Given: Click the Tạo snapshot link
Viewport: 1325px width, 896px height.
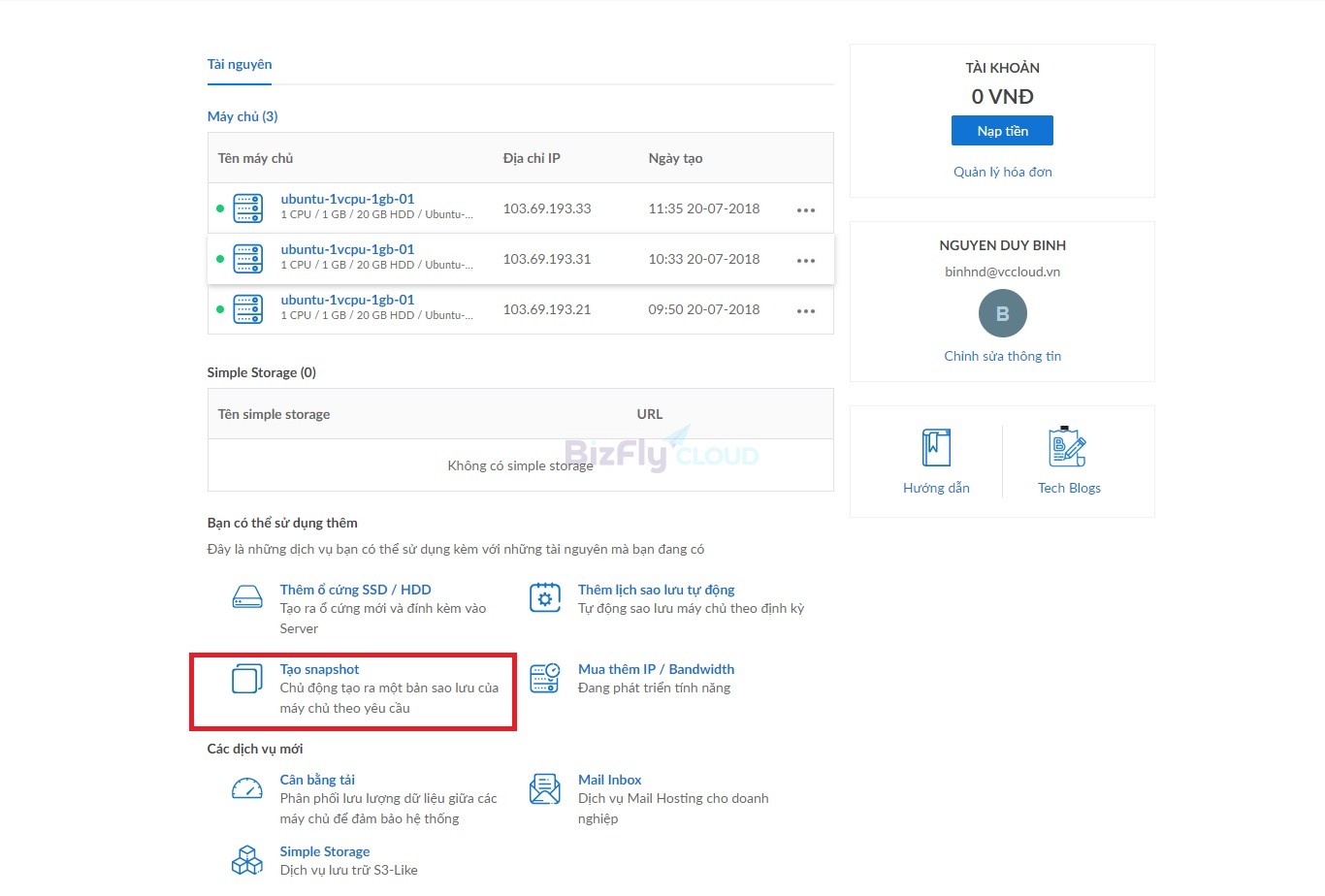Looking at the screenshot, I should pyautogui.click(x=319, y=669).
